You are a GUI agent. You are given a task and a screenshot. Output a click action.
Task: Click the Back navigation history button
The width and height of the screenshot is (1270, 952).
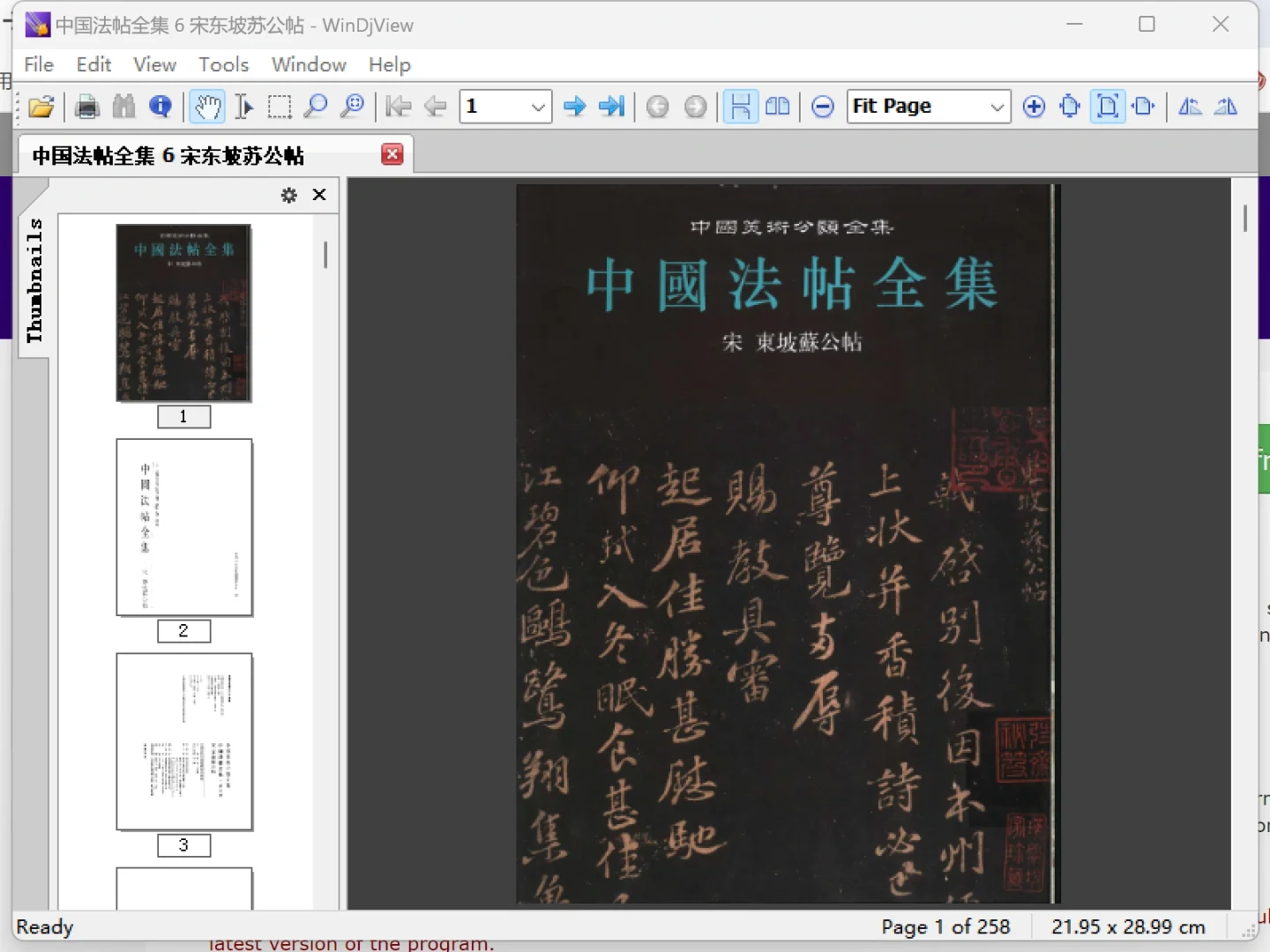pos(657,107)
